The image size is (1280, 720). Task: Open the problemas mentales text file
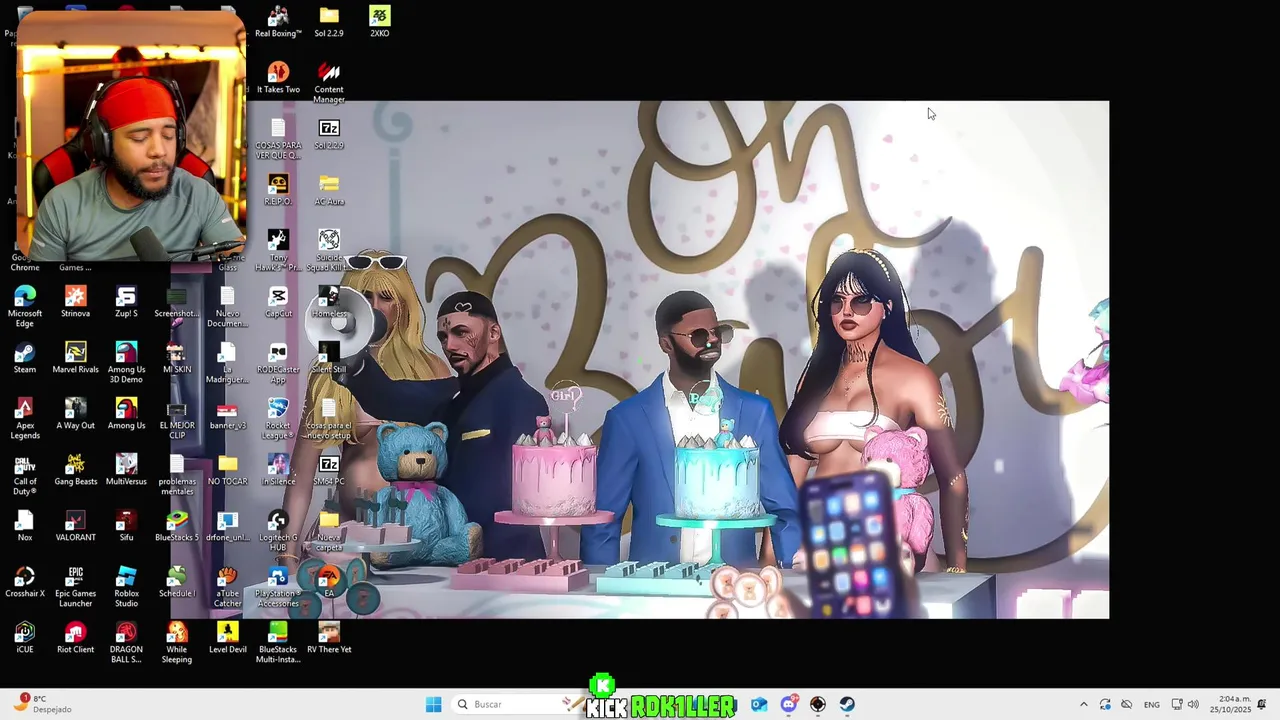pyautogui.click(x=177, y=474)
